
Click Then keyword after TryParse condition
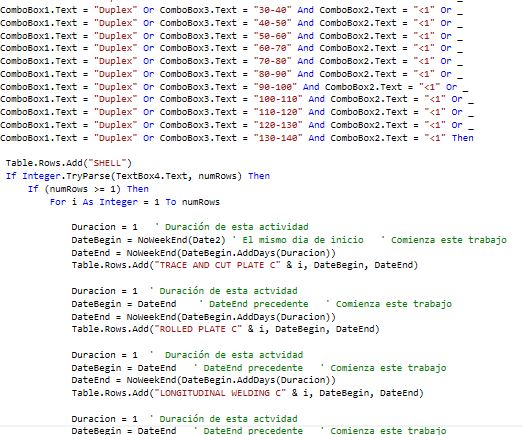pyautogui.click(x=259, y=176)
